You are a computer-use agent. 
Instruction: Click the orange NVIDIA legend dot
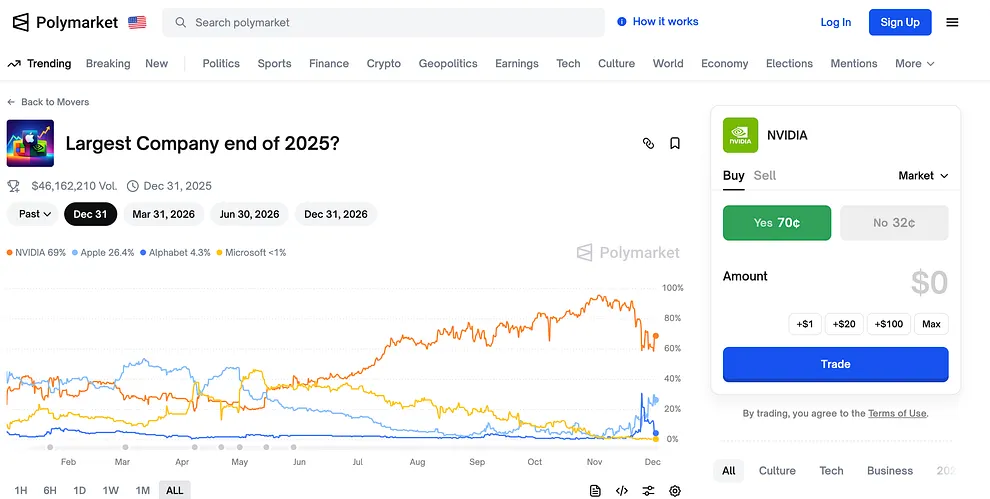[x=10, y=253]
